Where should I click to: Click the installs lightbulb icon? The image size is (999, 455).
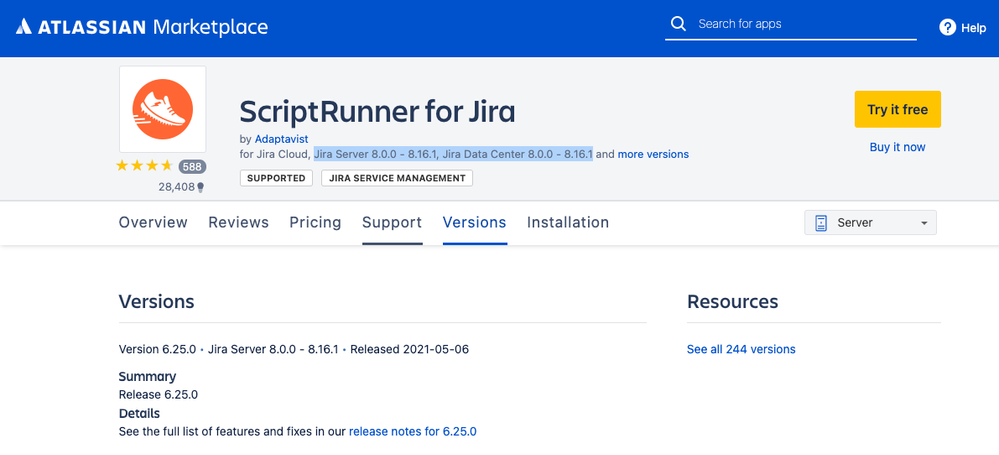(201, 187)
